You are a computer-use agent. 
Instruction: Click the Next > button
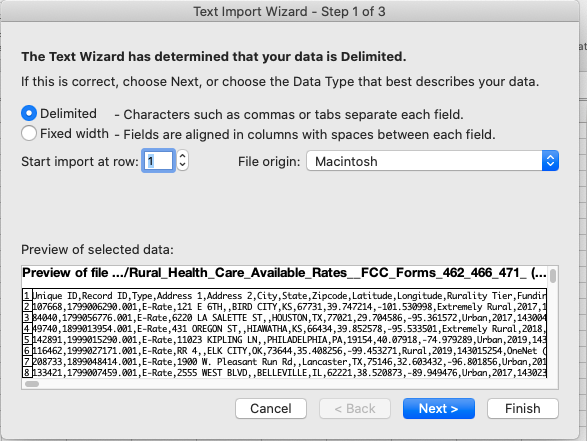(x=439, y=408)
